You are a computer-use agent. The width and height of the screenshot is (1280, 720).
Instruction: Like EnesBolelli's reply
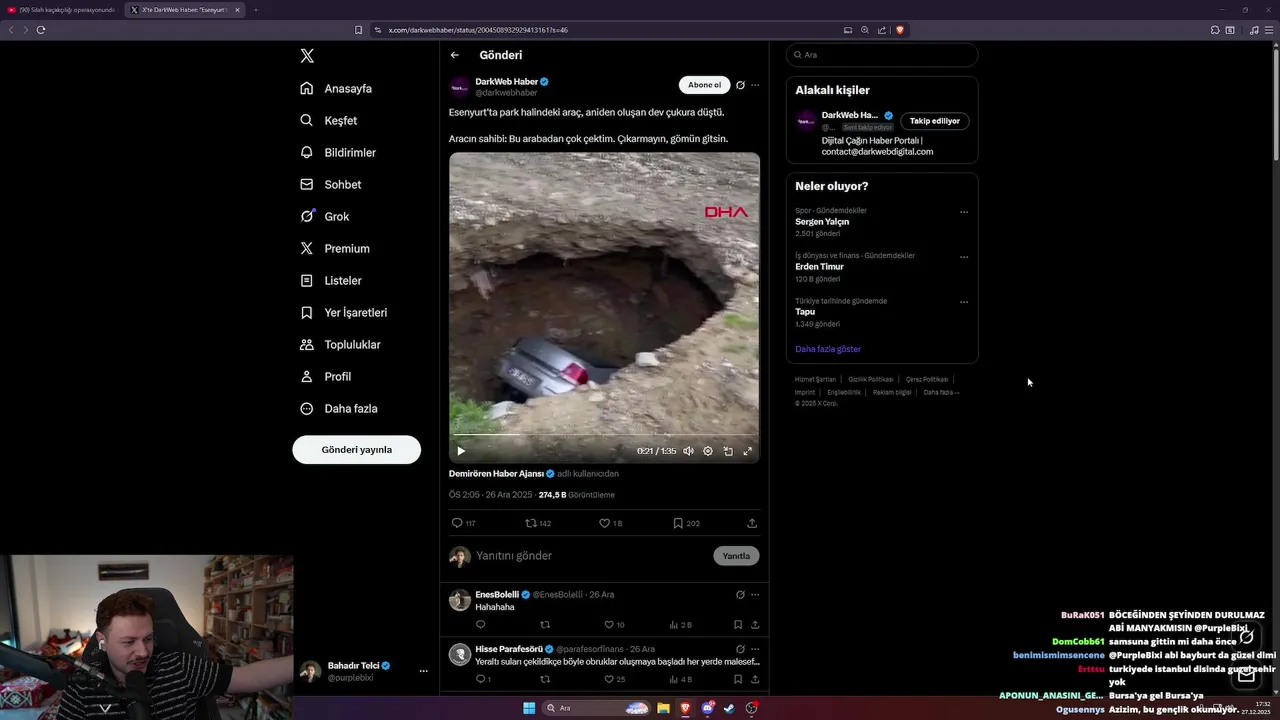tap(614, 625)
